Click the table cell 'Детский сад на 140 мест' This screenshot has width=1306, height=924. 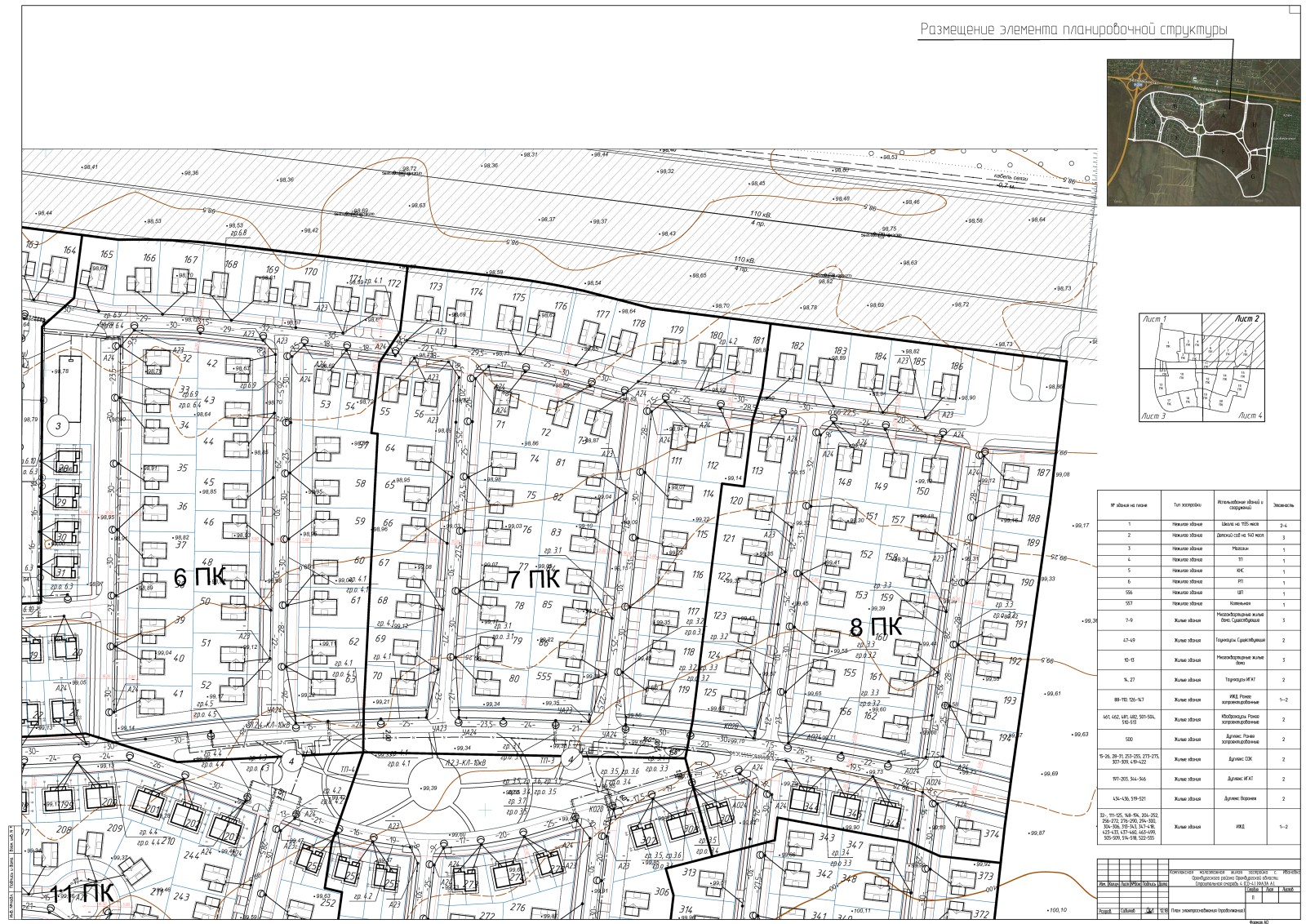[x=1241, y=538]
